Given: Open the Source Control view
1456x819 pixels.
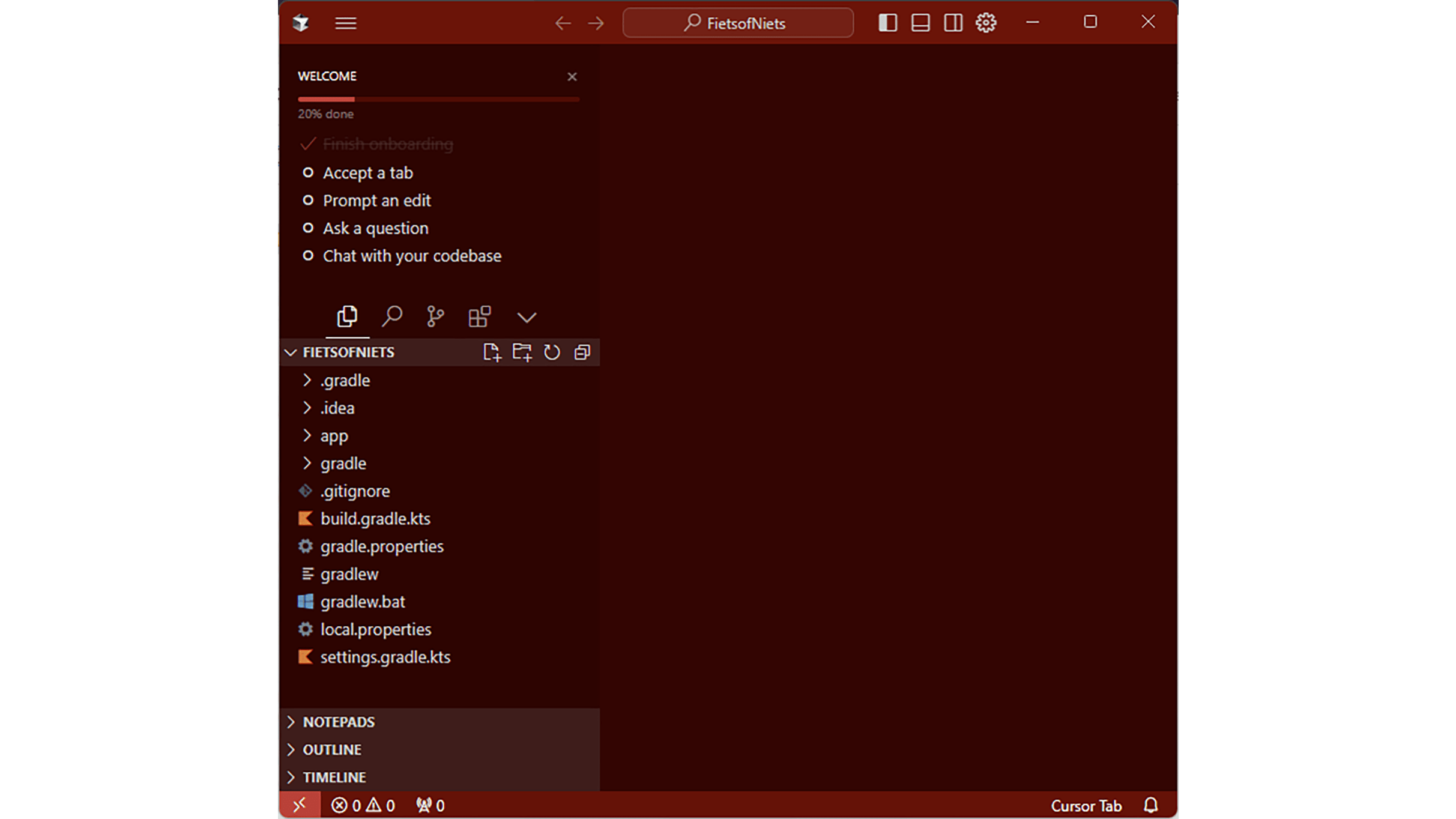Looking at the screenshot, I should (435, 316).
